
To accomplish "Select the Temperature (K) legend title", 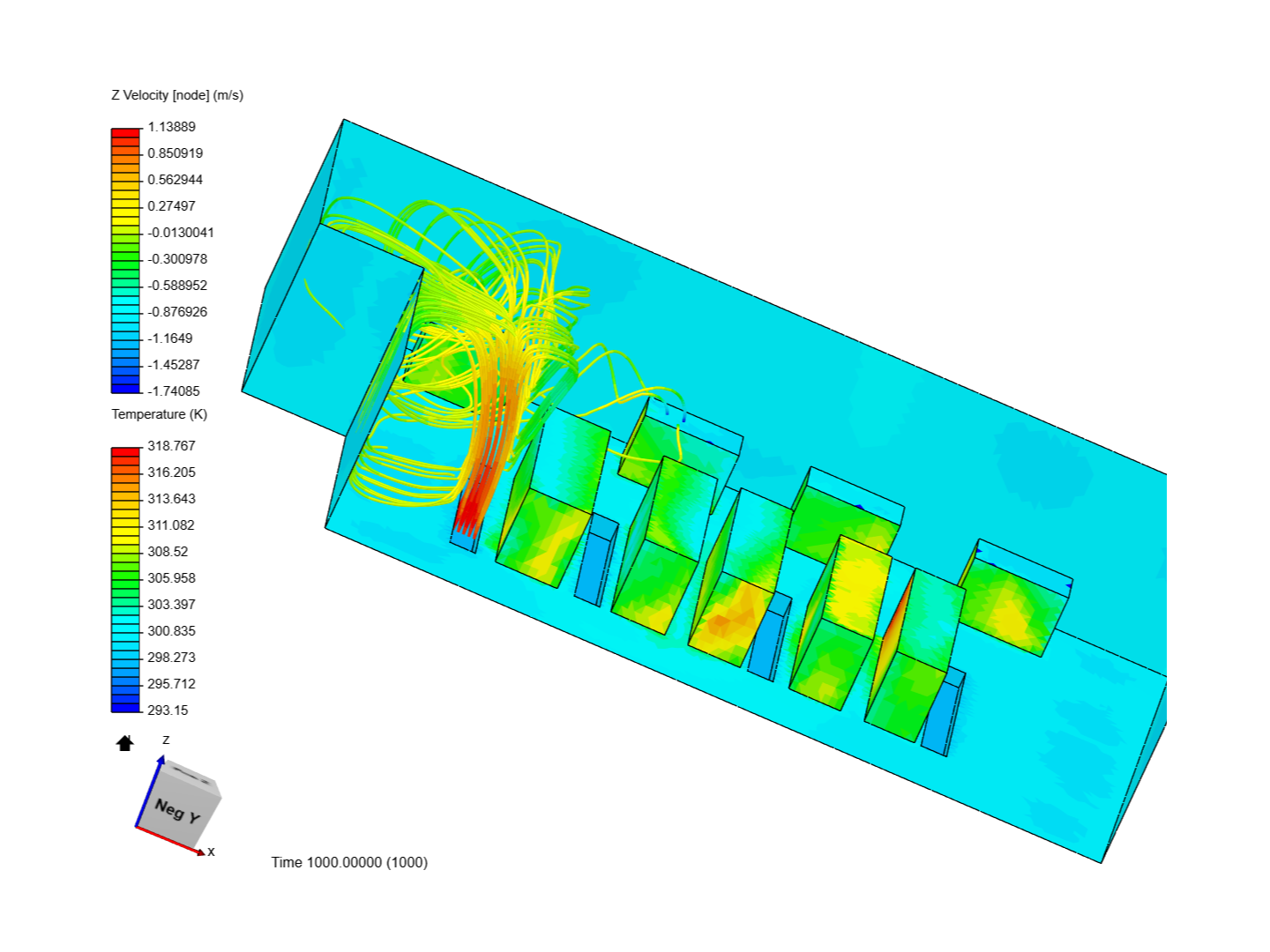I will tap(160, 414).
